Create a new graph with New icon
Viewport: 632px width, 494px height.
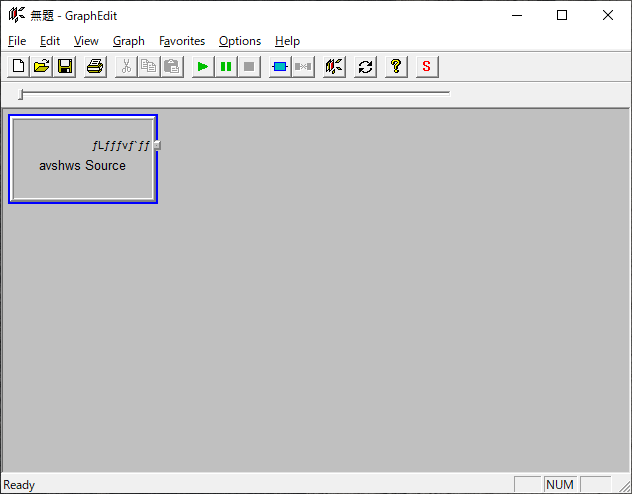coord(19,66)
